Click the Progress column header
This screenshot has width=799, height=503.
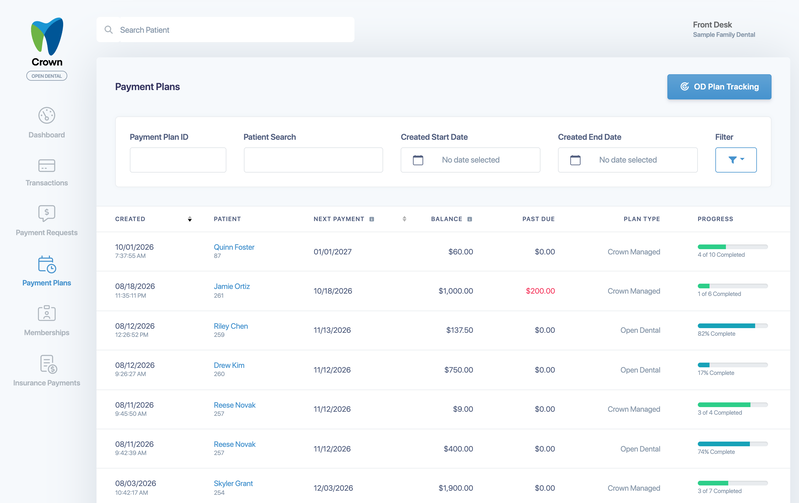(x=715, y=219)
